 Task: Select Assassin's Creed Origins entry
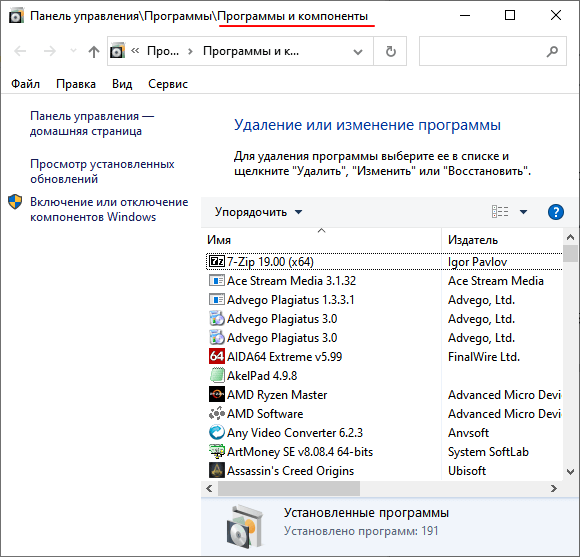pos(290,470)
